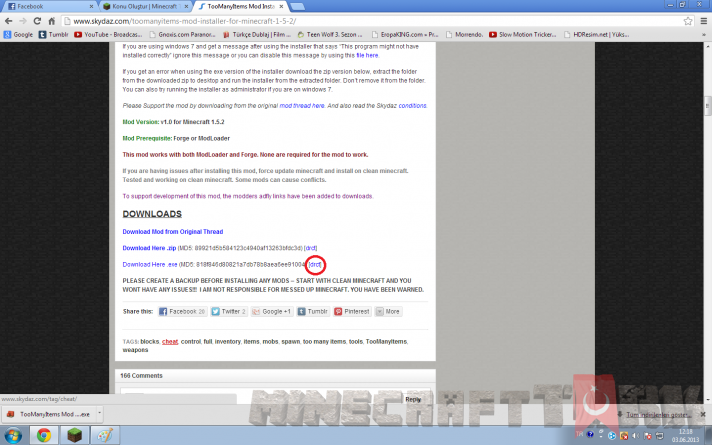
Task: Close the TooManyItems Mod Insta tab
Action: click(x=281, y=6)
